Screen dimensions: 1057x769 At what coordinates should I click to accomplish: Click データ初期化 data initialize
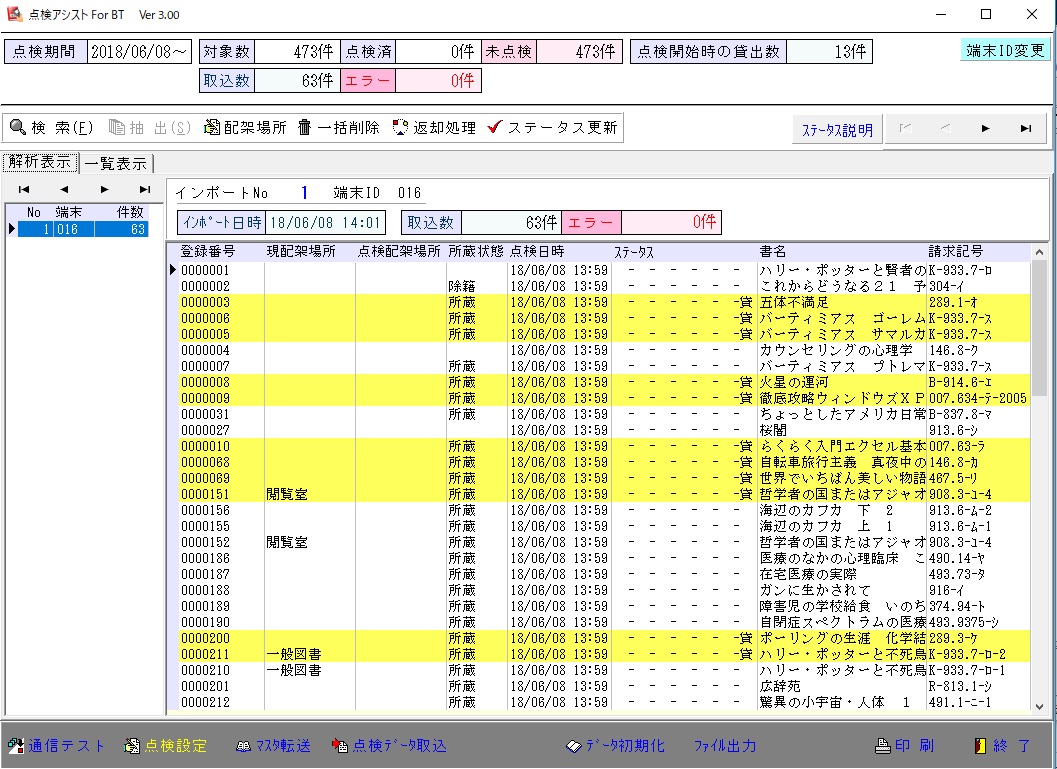click(x=615, y=745)
